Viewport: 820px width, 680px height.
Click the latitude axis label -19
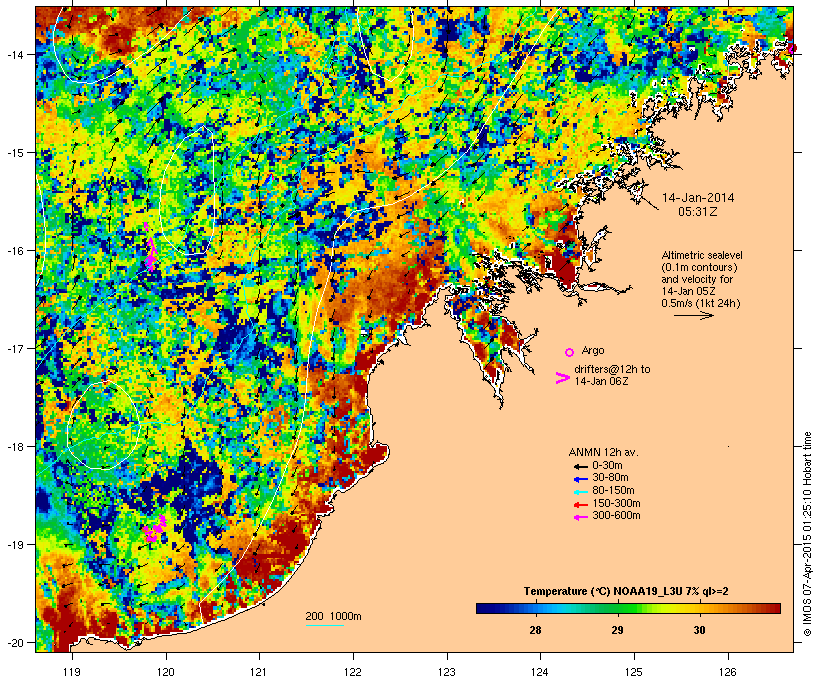click(15, 545)
